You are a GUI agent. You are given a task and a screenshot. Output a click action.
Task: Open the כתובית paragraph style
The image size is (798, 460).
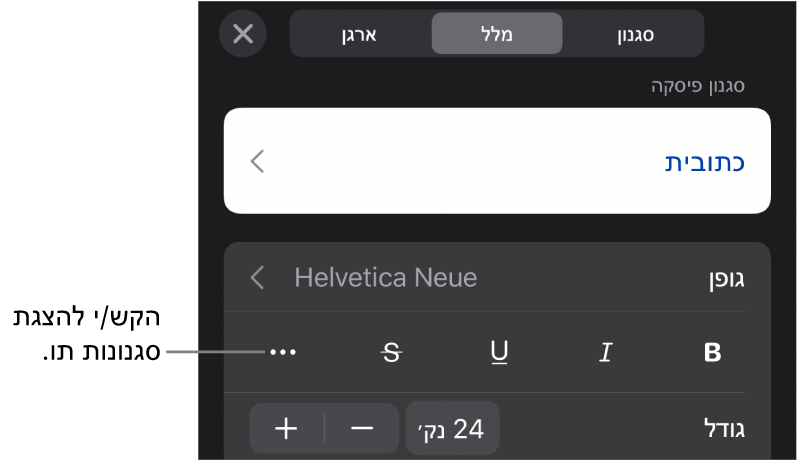(x=706, y=162)
